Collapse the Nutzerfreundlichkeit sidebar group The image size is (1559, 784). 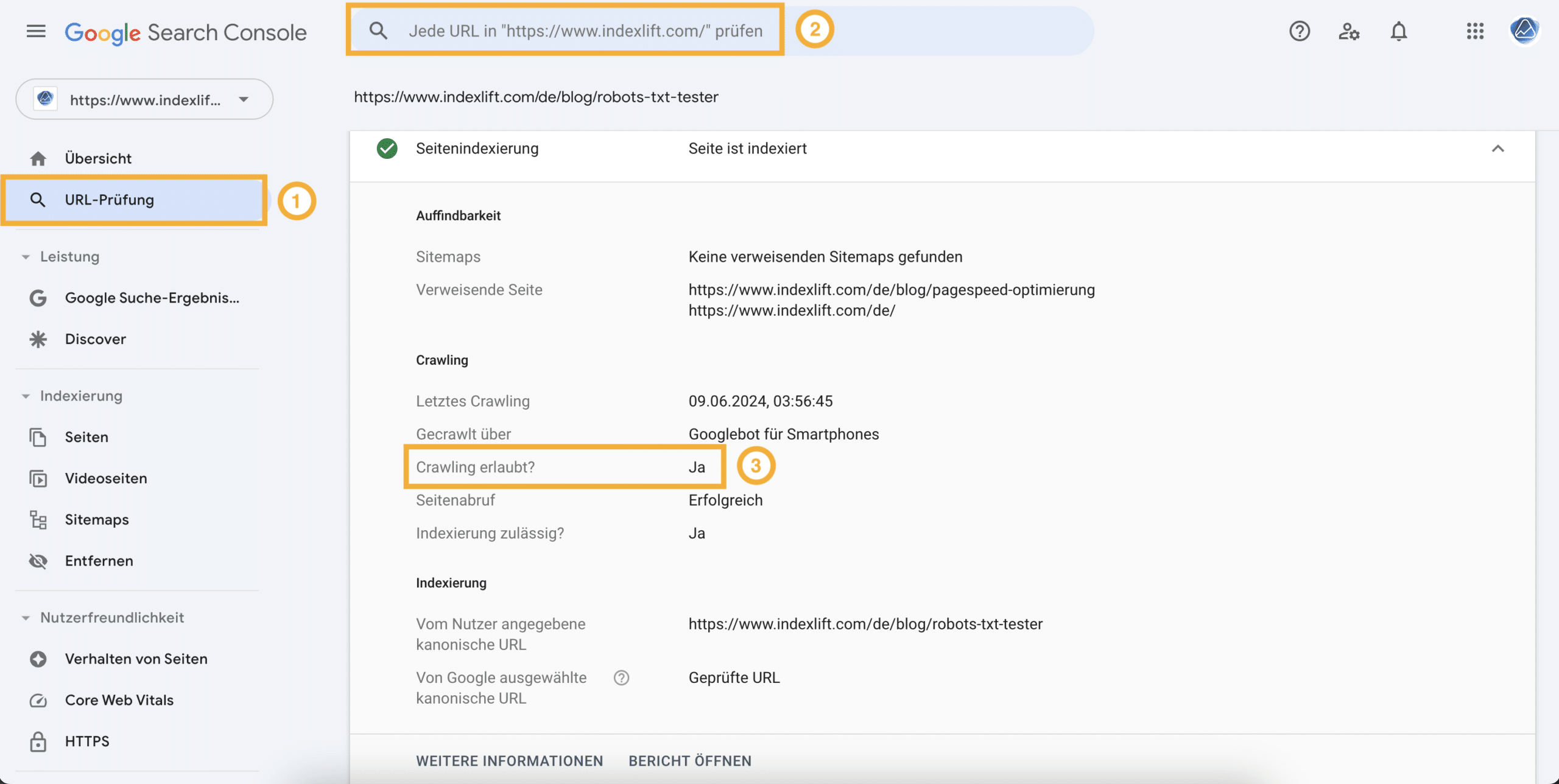(x=26, y=618)
